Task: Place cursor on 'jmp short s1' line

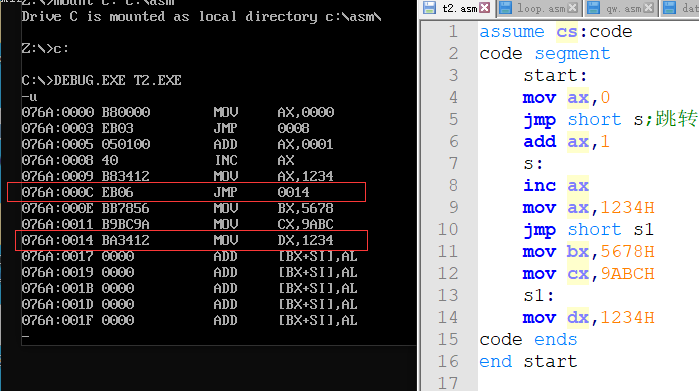Action: point(588,230)
